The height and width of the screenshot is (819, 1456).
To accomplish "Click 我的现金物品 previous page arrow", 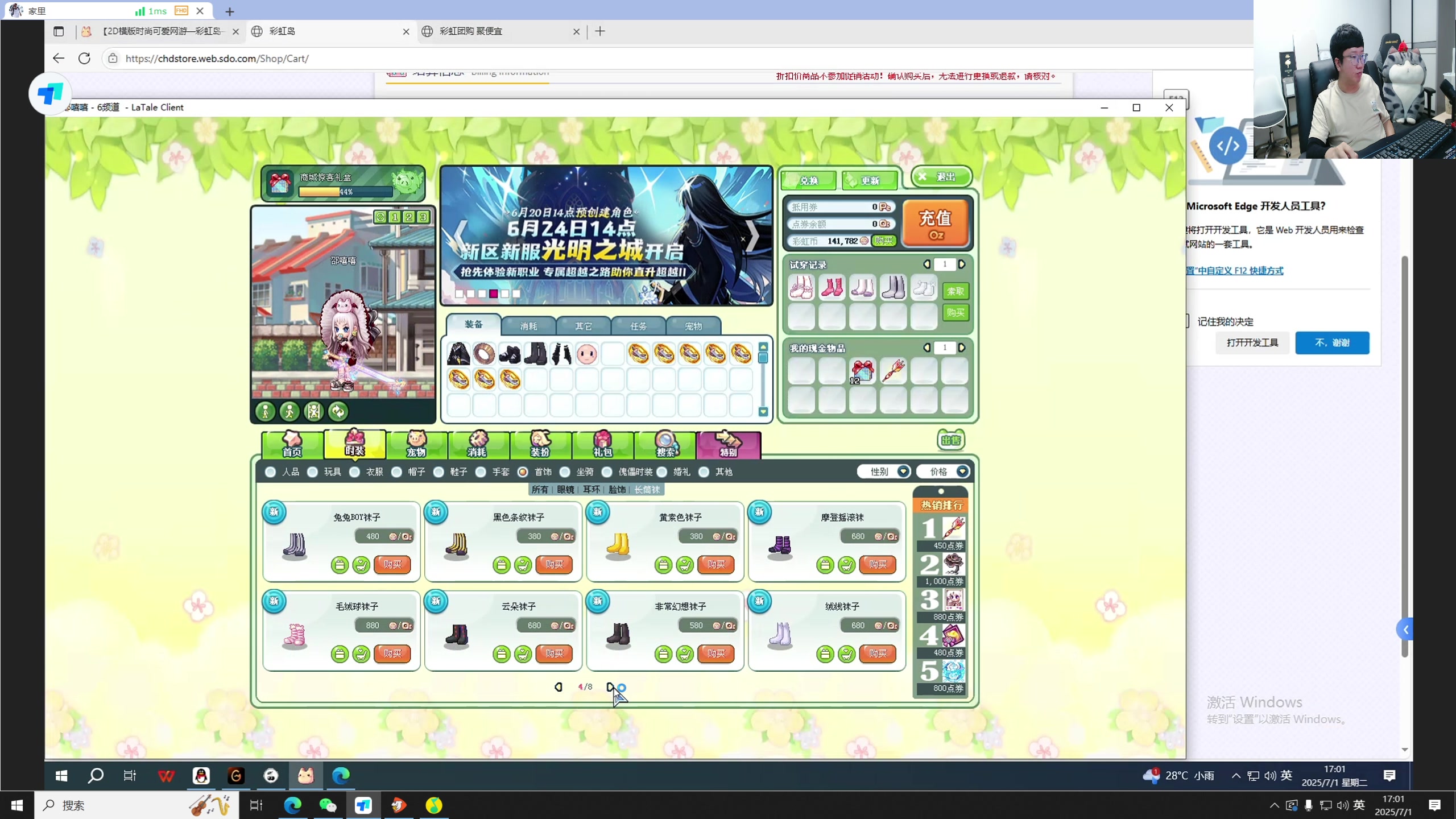I will click(x=927, y=347).
